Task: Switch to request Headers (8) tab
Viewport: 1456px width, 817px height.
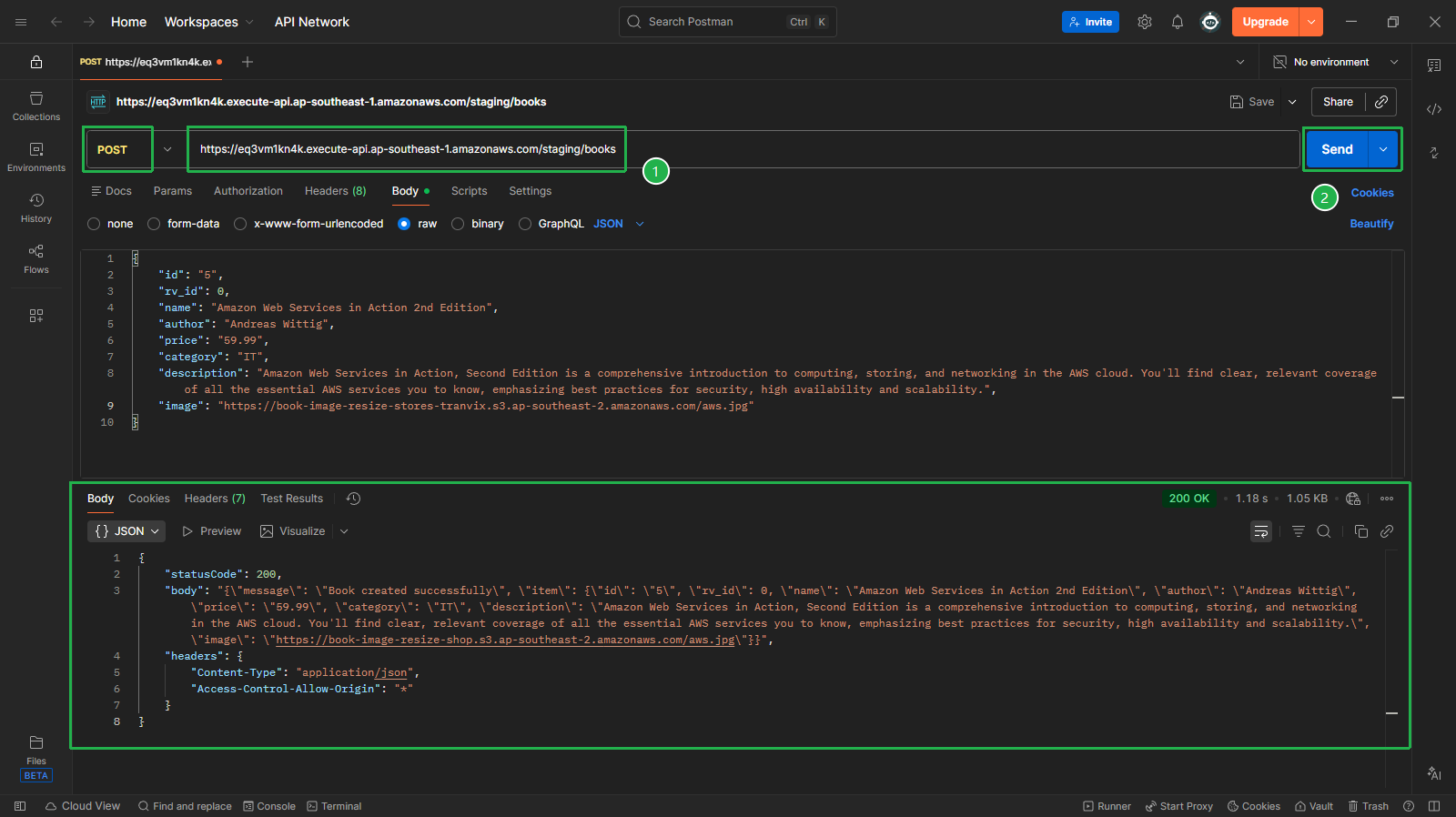Action: (336, 191)
